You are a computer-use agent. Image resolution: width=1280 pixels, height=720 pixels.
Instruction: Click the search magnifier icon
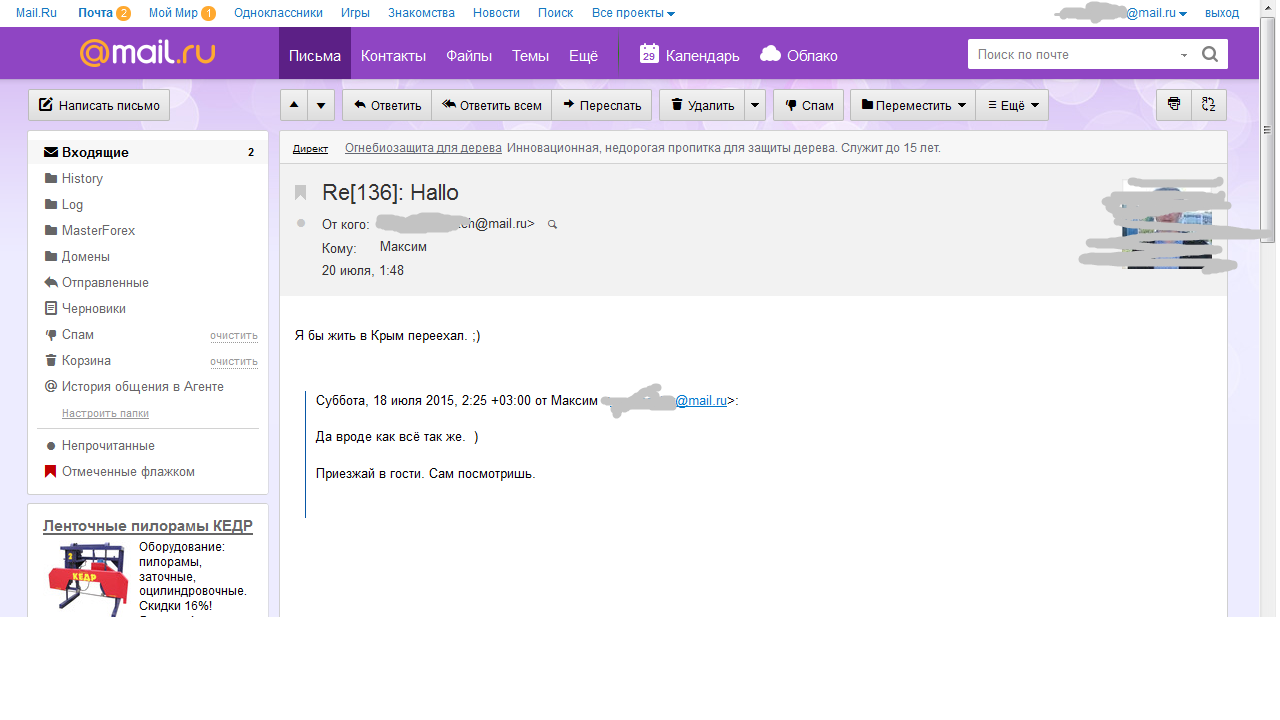1210,55
